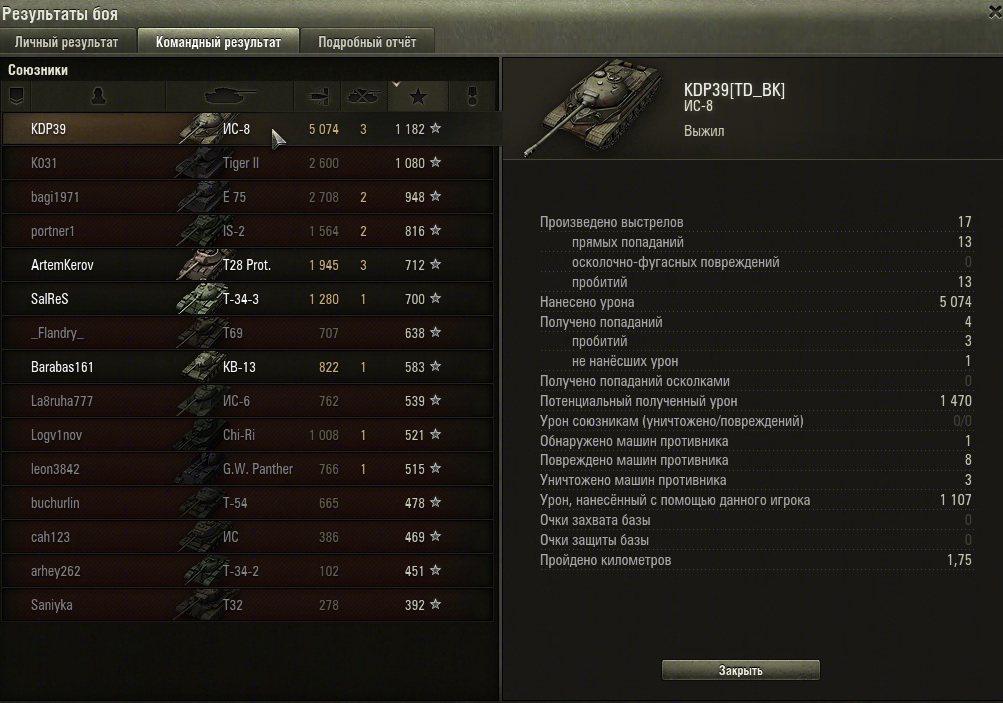Click star icon next to KDP39's 1 182 experience
The image size is (1003, 703).
click(x=436, y=128)
